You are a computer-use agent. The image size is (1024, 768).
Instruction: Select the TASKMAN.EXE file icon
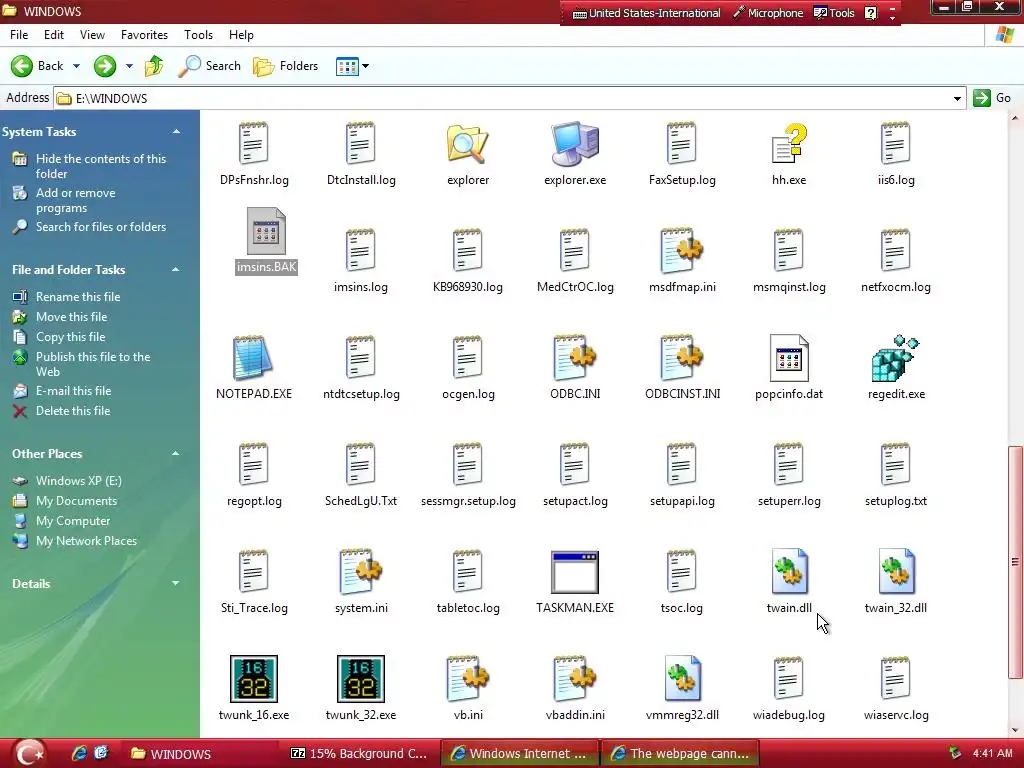point(575,572)
